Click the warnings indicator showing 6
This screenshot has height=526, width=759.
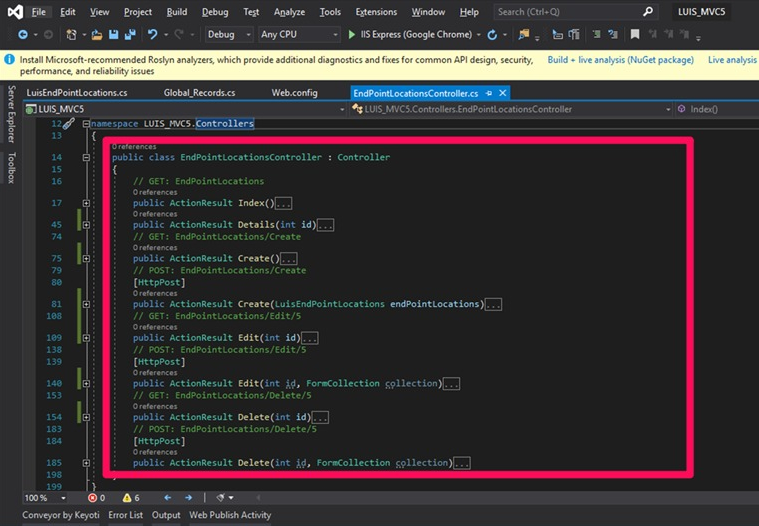coord(130,497)
